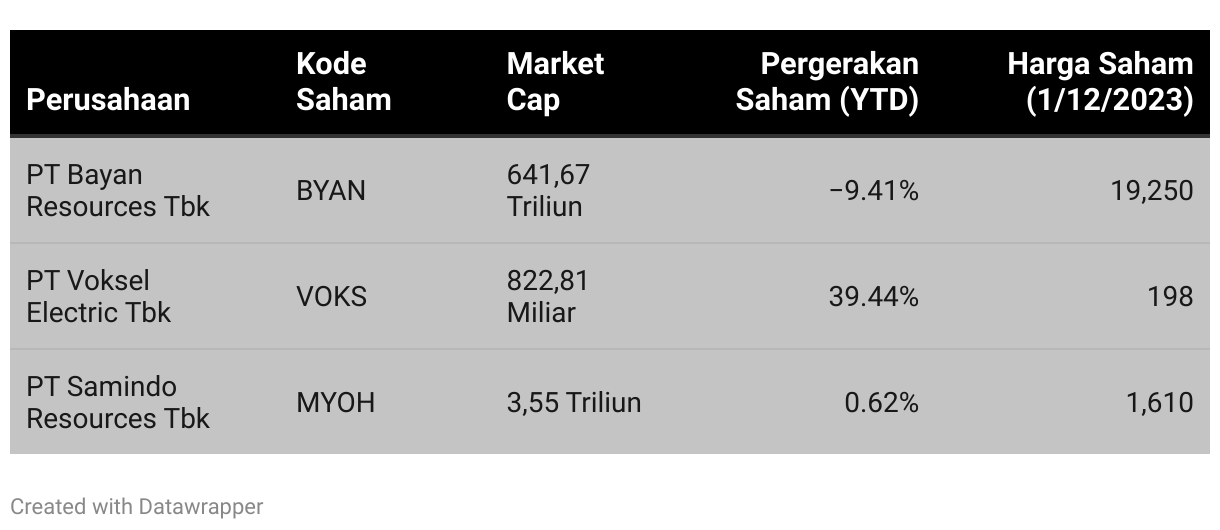Viewport: 1220px width, 530px height.
Task: Click the Harga Saham (1/12/2023) header
Action: coord(1100,82)
